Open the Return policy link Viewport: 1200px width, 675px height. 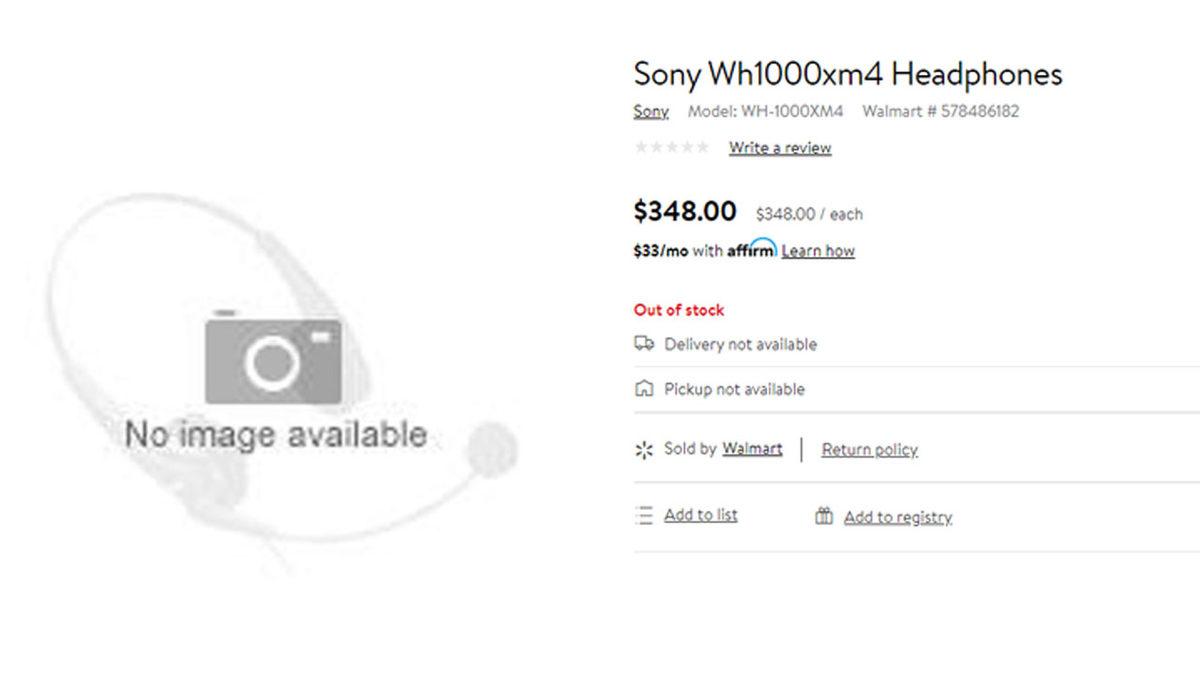point(869,449)
